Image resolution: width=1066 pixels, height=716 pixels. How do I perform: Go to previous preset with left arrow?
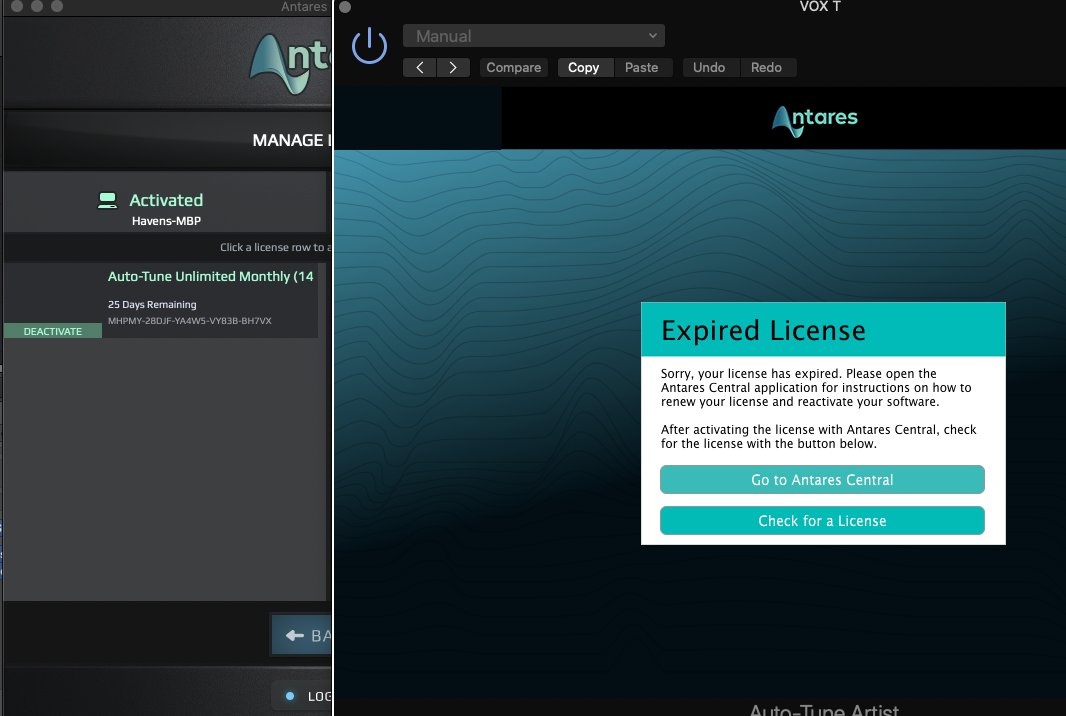(419, 67)
